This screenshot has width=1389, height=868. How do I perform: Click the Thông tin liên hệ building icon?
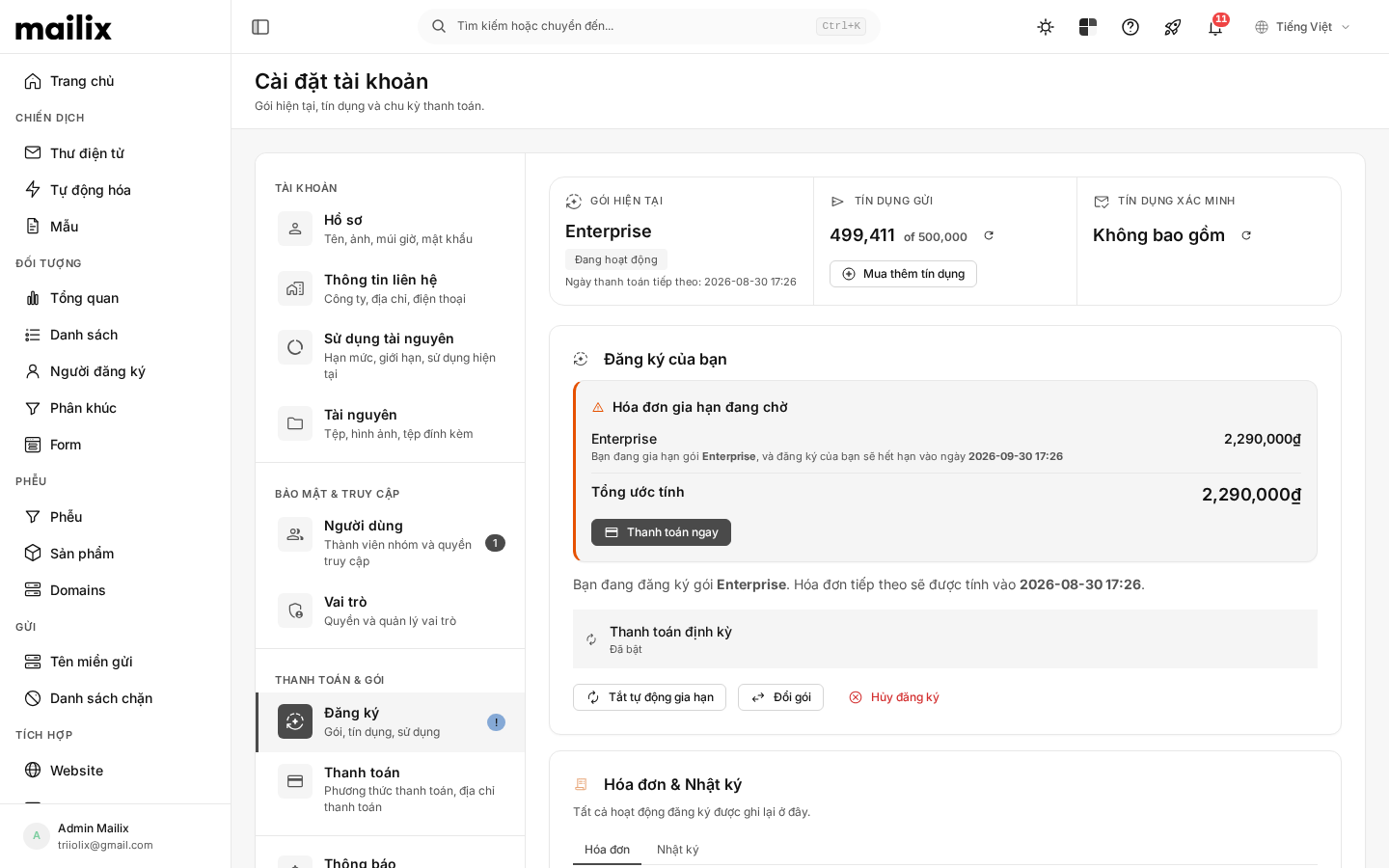295,288
